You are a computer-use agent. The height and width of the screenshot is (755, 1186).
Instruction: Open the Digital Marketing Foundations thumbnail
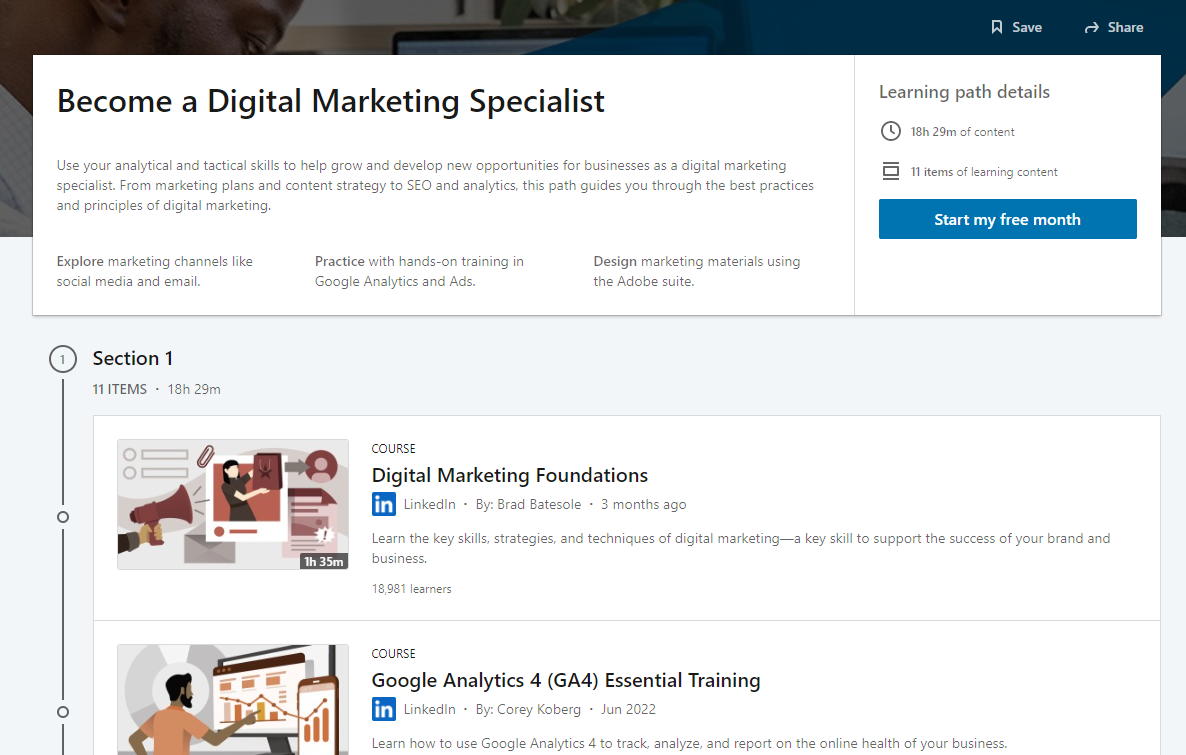[233, 505]
